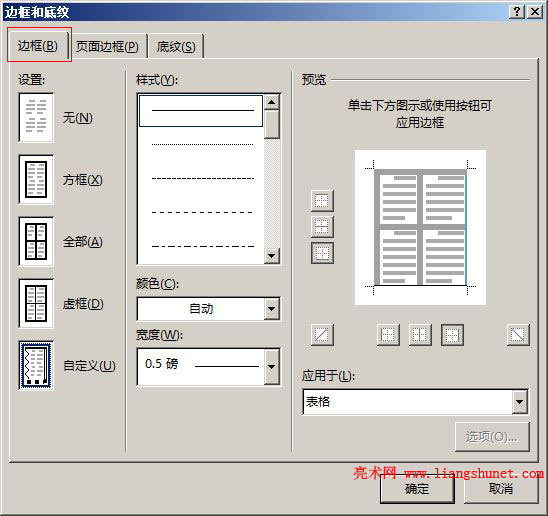Choose the 方框(X) box border icon
Image resolution: width=548 pixels, height=516 pixels.
coord(36,179)
